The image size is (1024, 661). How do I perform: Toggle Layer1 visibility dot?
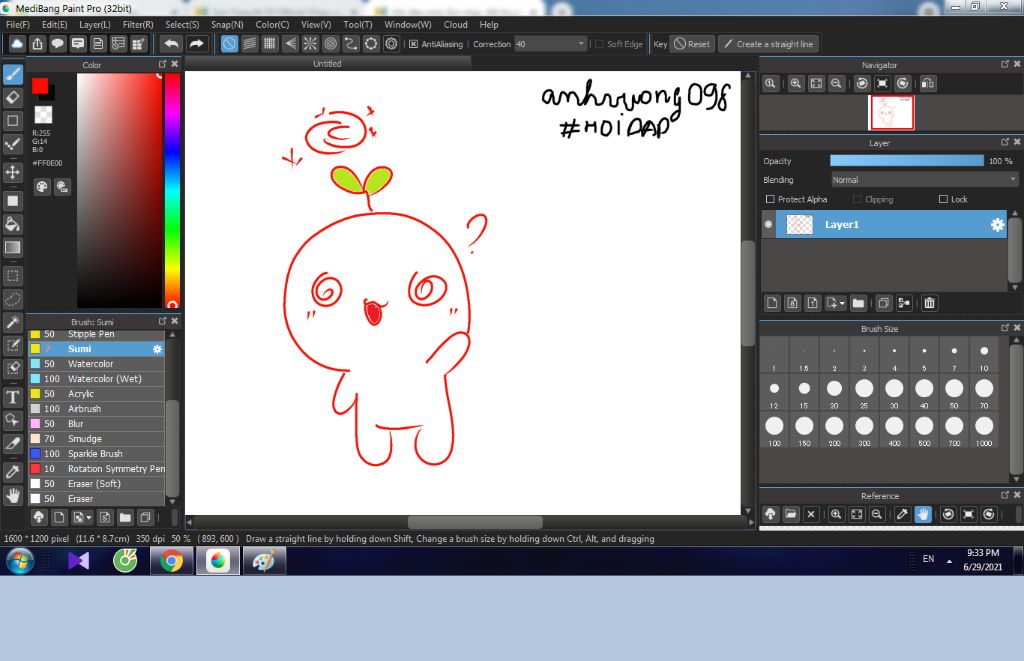769,225
